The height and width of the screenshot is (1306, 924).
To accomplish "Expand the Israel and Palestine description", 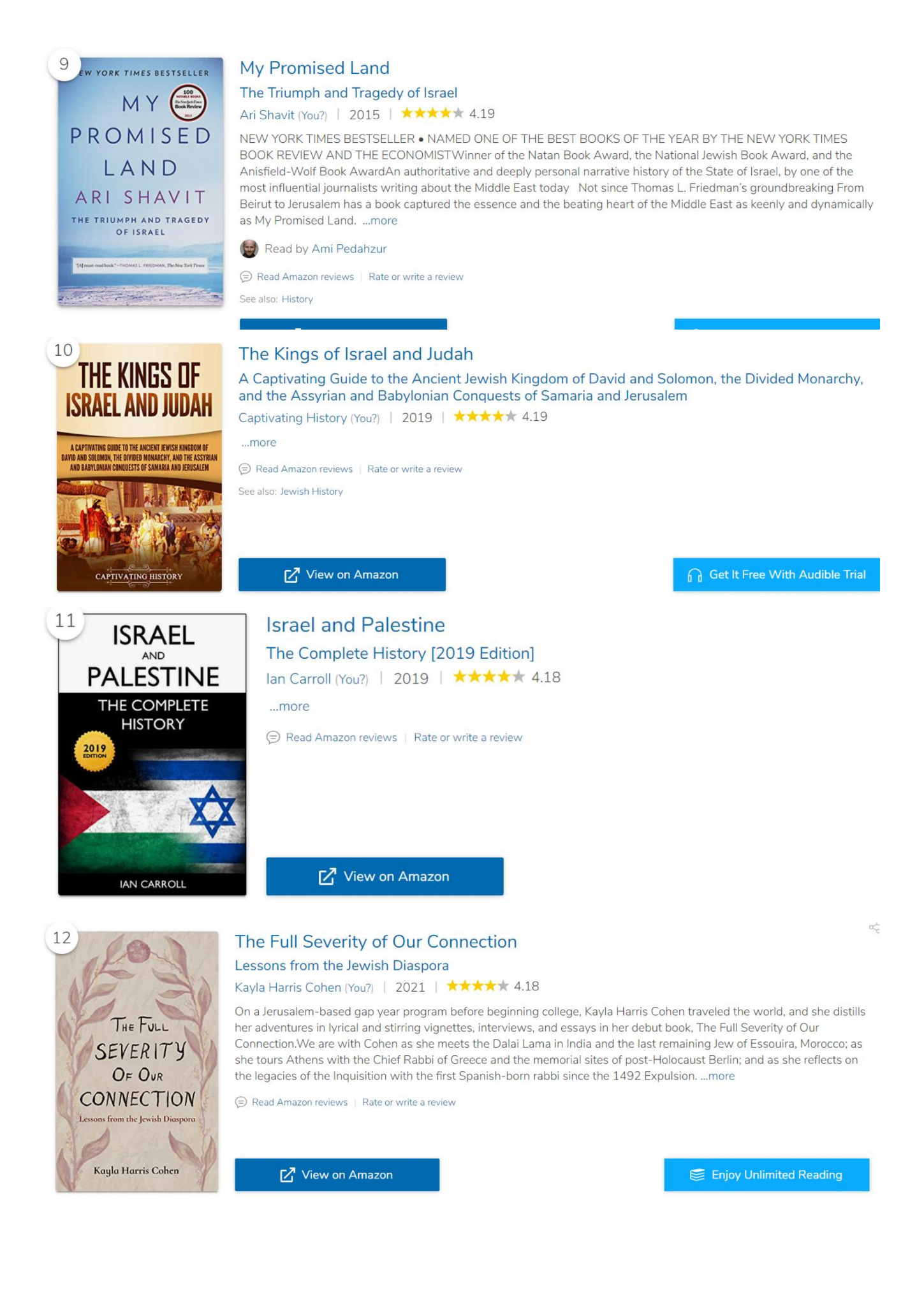I will 289,707.
